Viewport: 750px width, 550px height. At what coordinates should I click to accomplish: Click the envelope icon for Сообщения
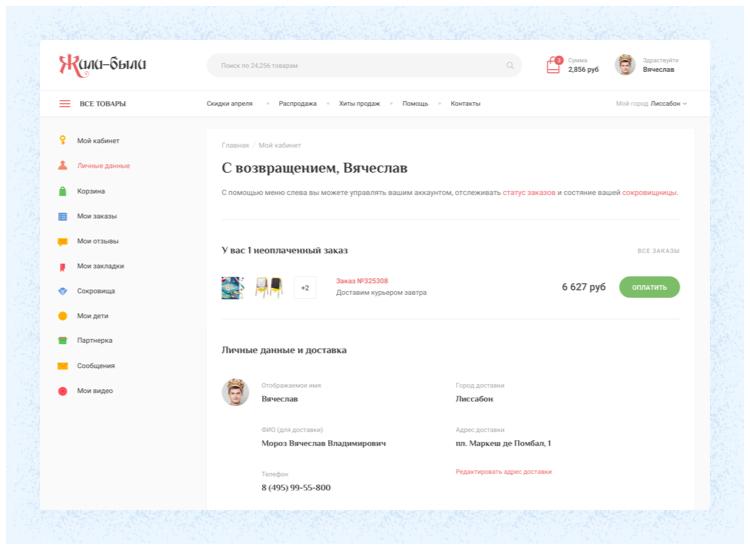(x=62, y=366)
